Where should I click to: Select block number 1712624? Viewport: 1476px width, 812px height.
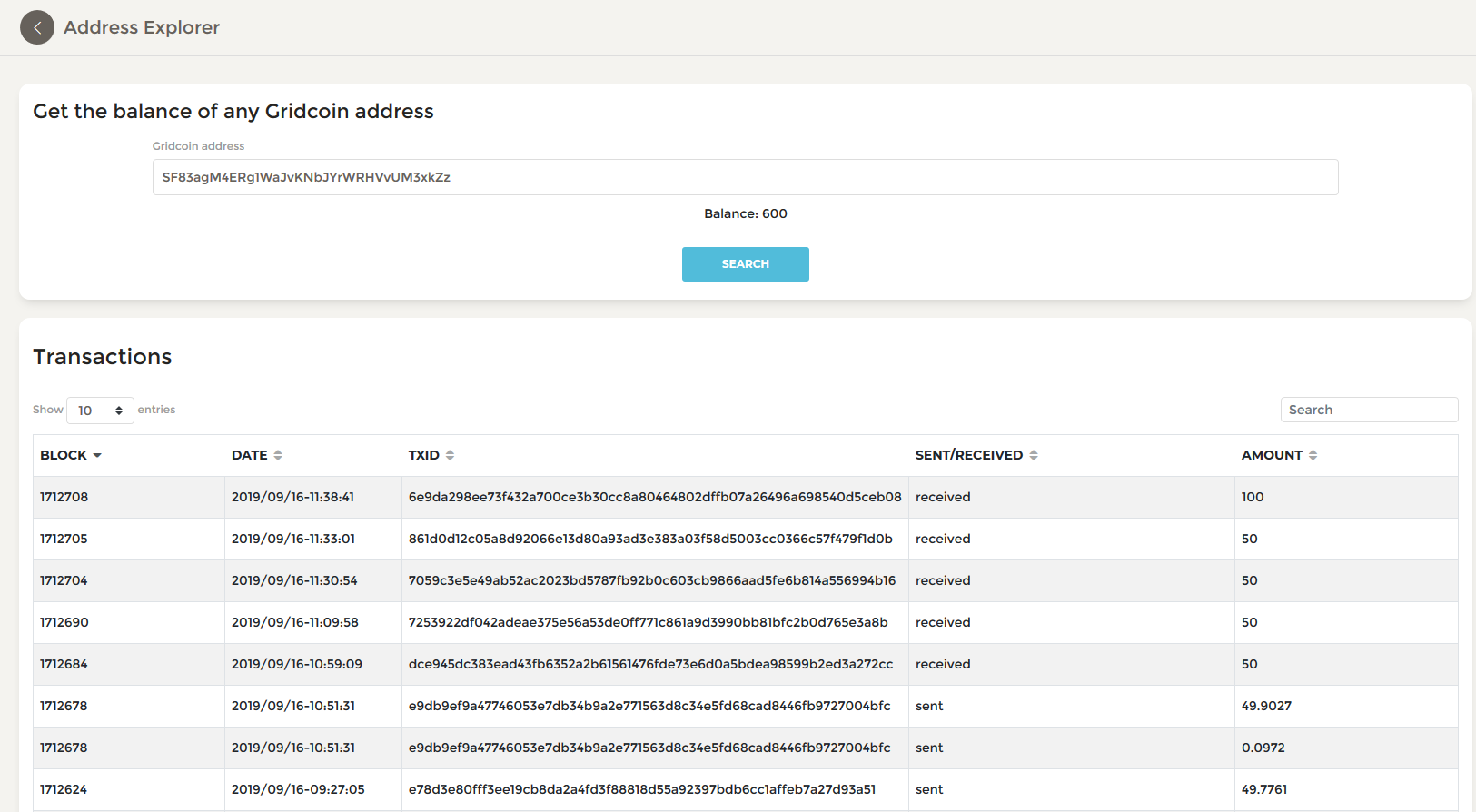click(x=64, y=789)
